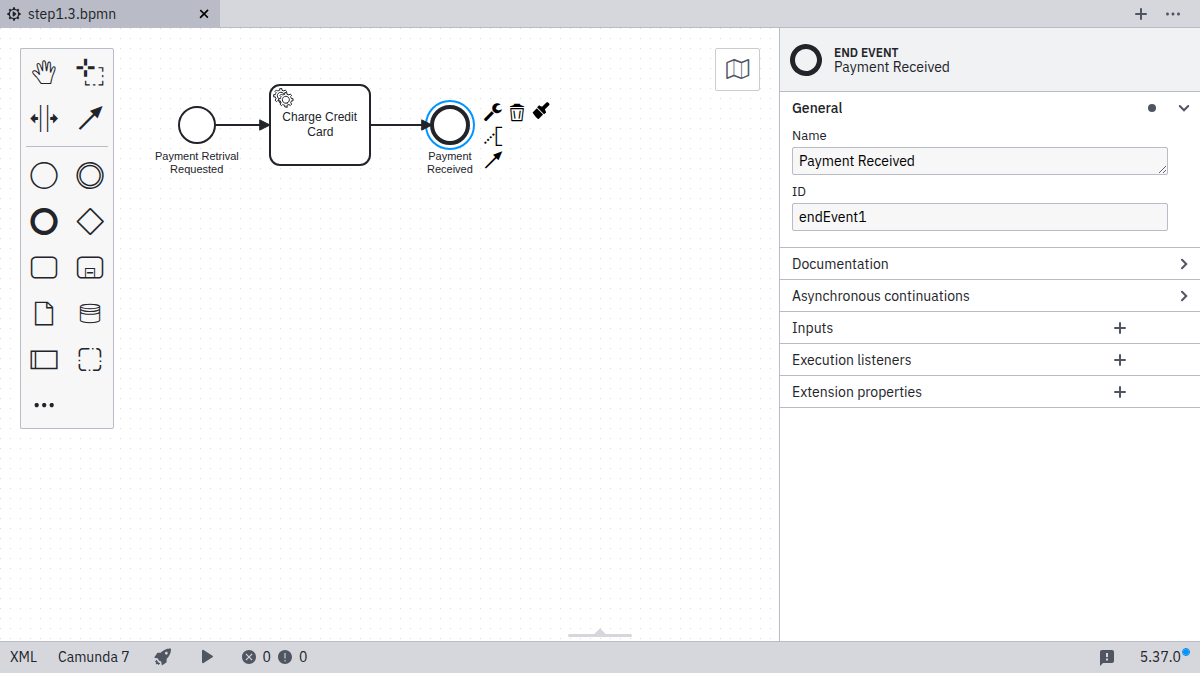Image resolution: width=1200 pixels, height=673 pixels.
Task: Choose the Create/Remove Space tool
Action: pos(44,118)
